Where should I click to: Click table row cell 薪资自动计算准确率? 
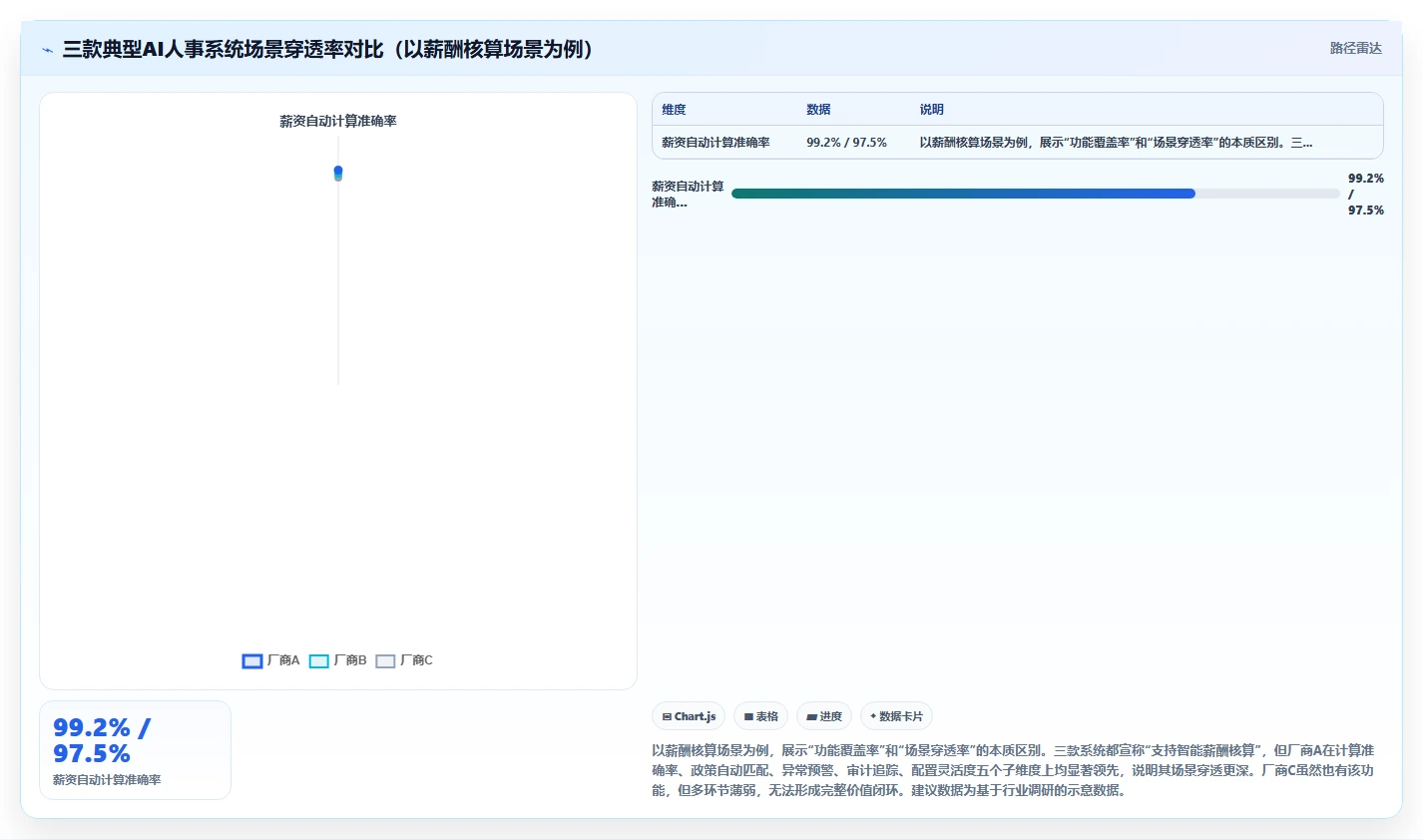tap(715, 143)
